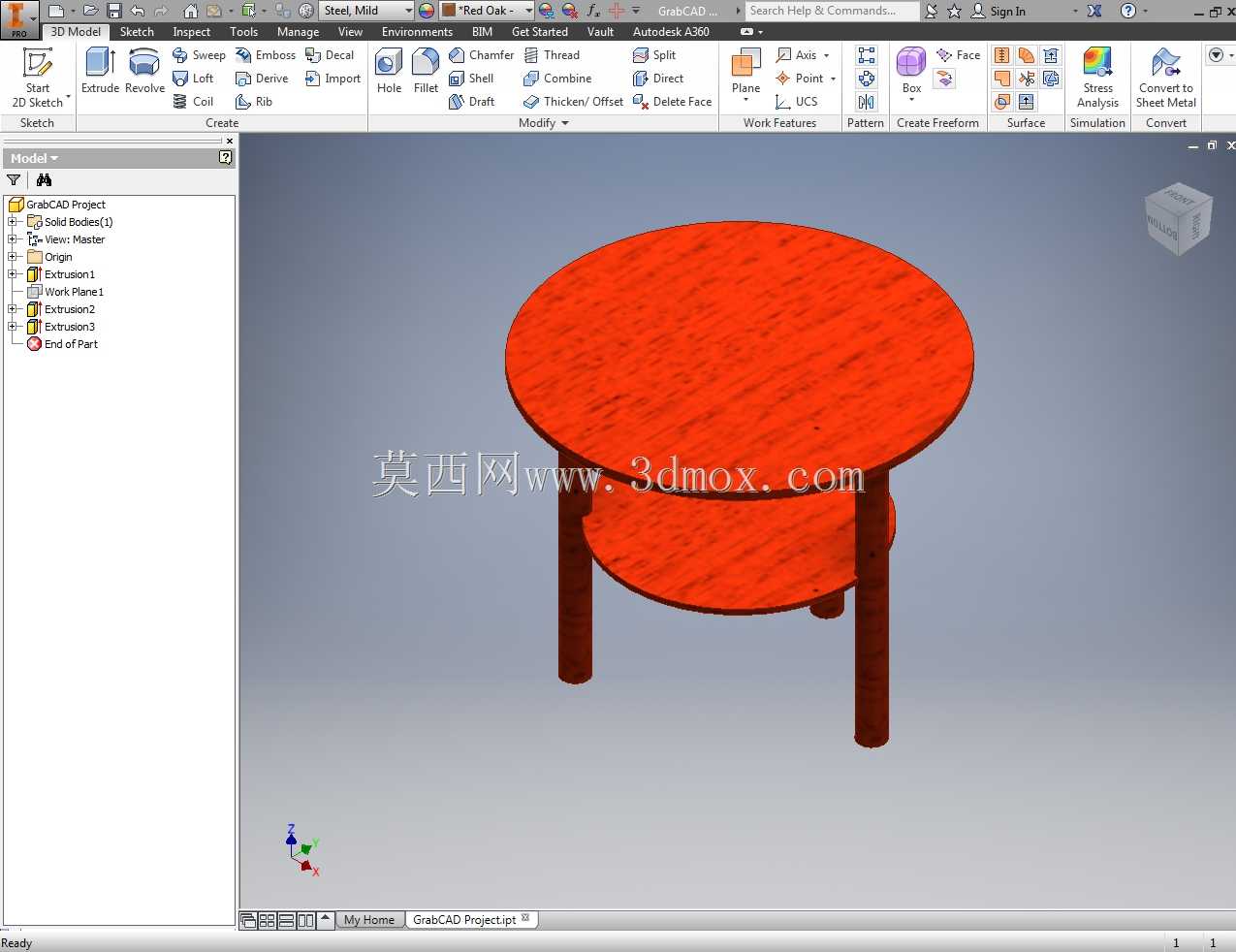1236x952 pixels.
Task: Open Model browser help button
Action: point(226,157)
